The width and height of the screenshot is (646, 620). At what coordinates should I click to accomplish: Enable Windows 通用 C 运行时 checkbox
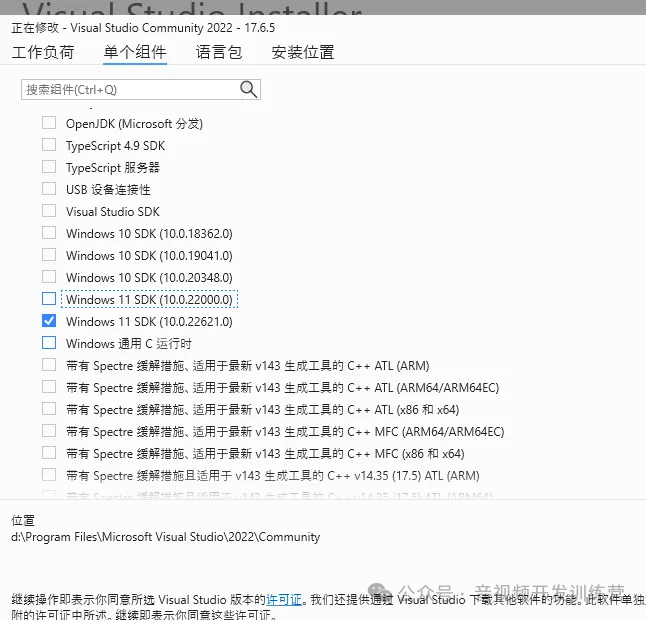(x=49, y=342)
